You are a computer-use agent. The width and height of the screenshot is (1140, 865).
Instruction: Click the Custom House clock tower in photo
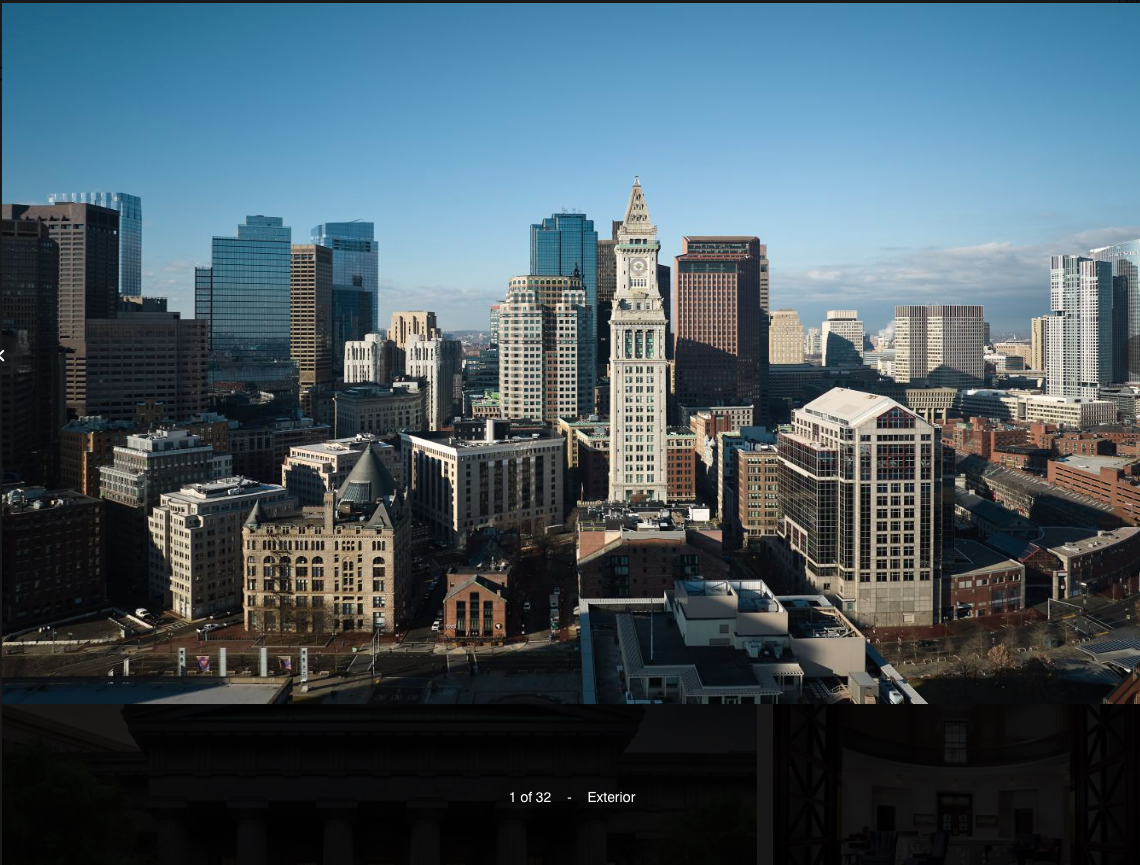(x=637, y=380)
